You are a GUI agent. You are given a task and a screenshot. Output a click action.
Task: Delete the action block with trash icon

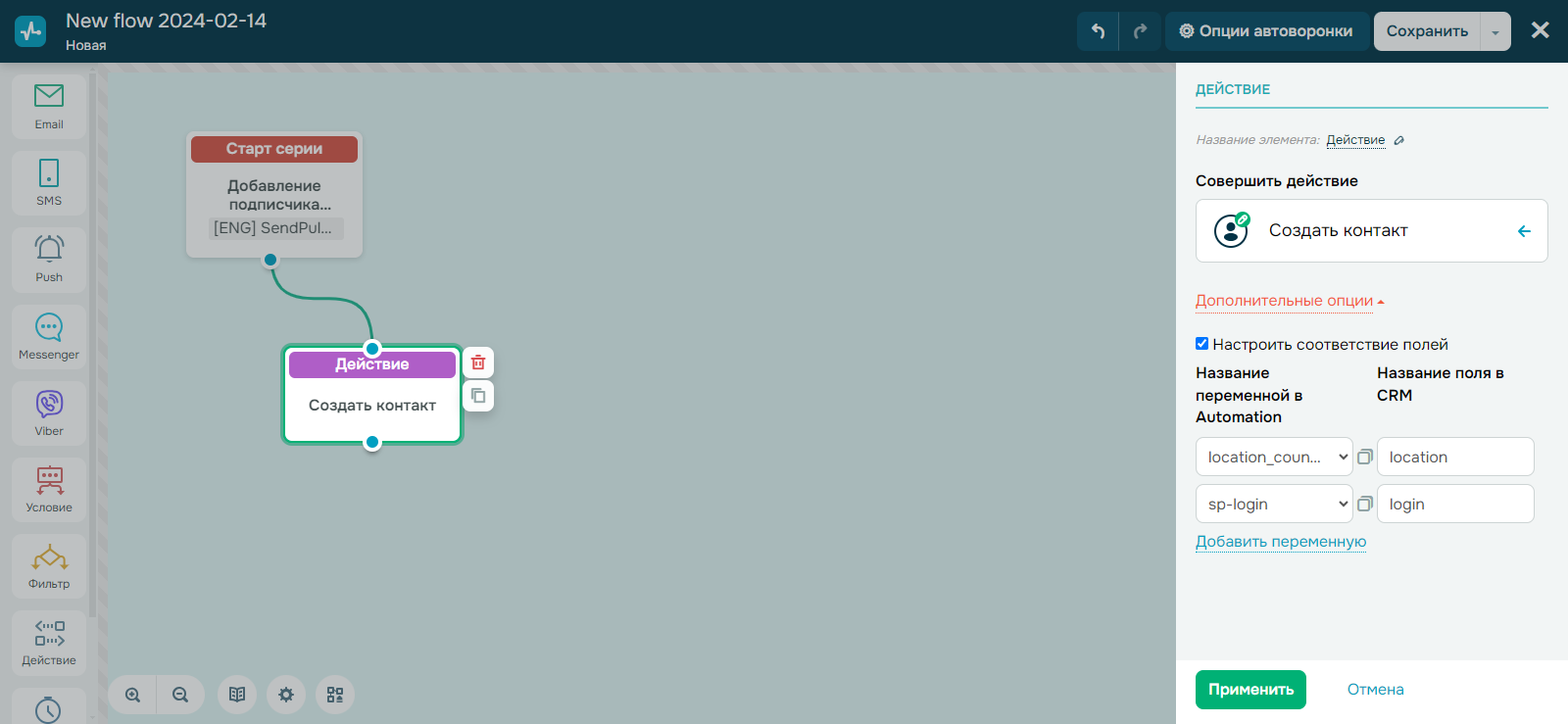(478, 362)
